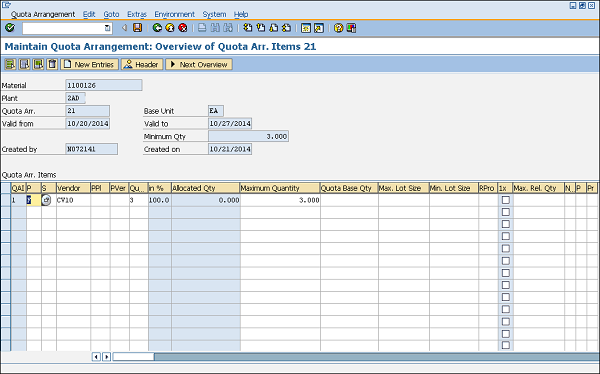
Task: Tick the 1x checkbox in fifth table row
Action: [x=505, y=248]
